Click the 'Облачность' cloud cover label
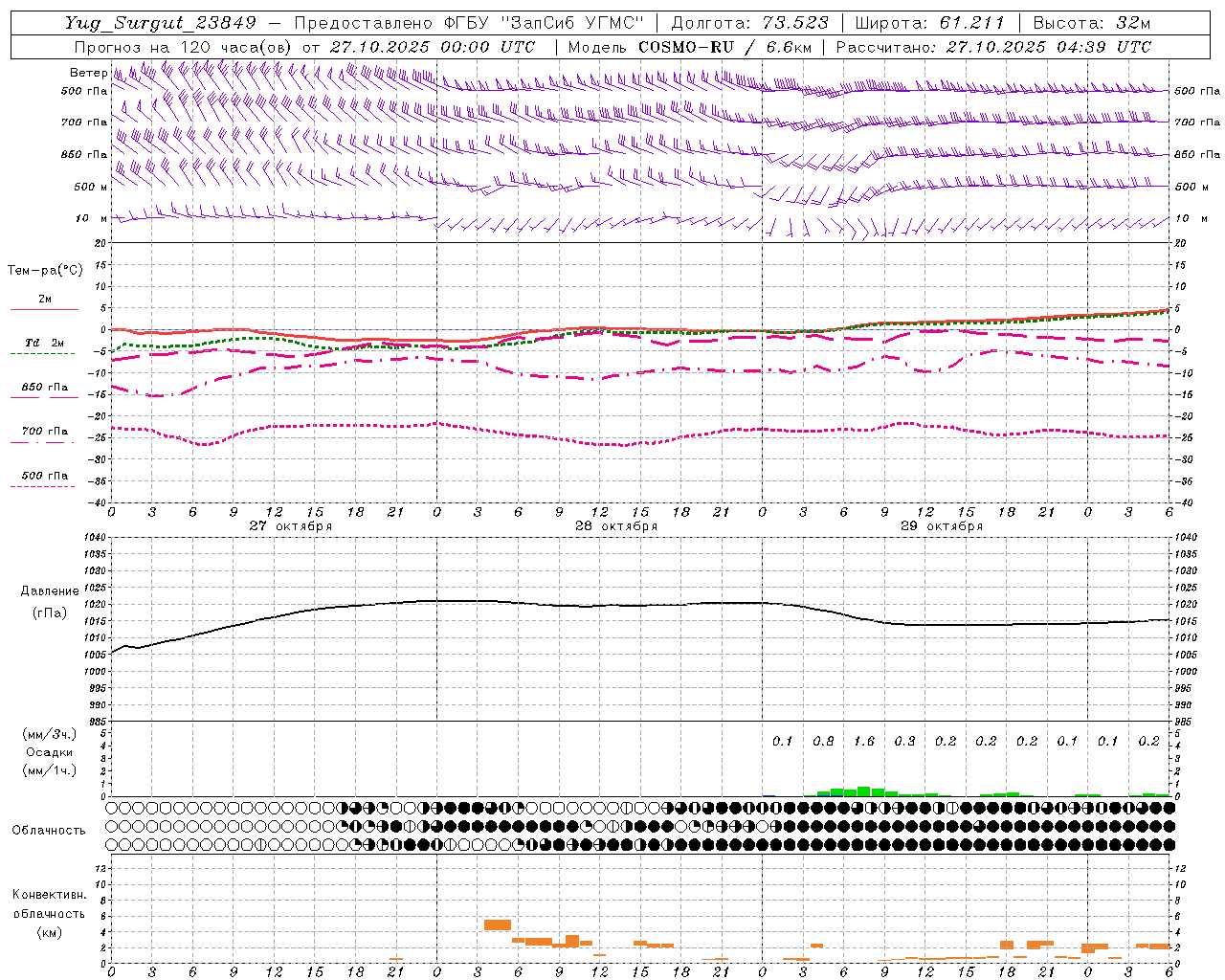This screenshot has width=1225, height=980. coord(49,830)
